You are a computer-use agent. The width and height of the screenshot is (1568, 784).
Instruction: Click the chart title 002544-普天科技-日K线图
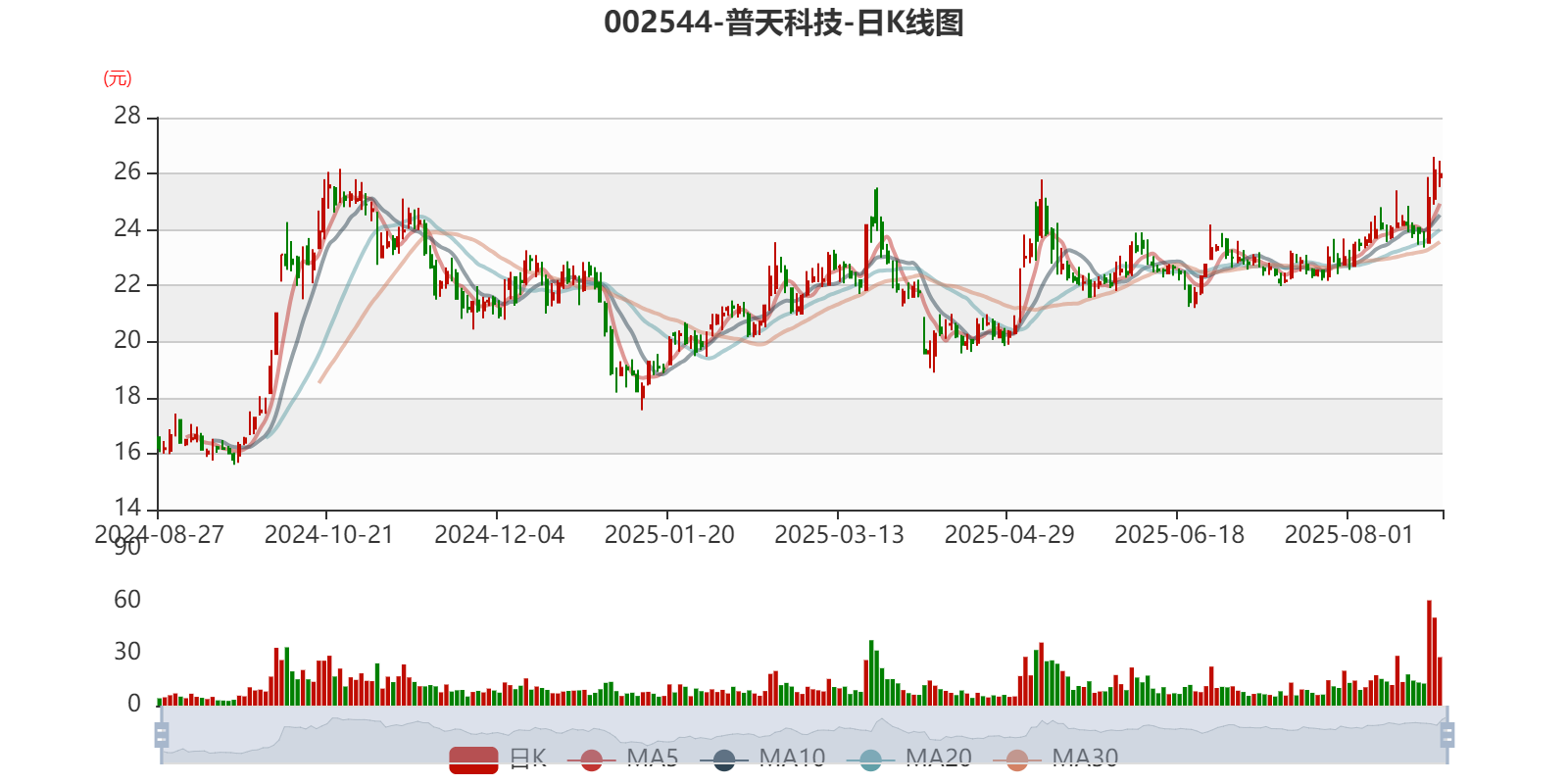[784, 23]
